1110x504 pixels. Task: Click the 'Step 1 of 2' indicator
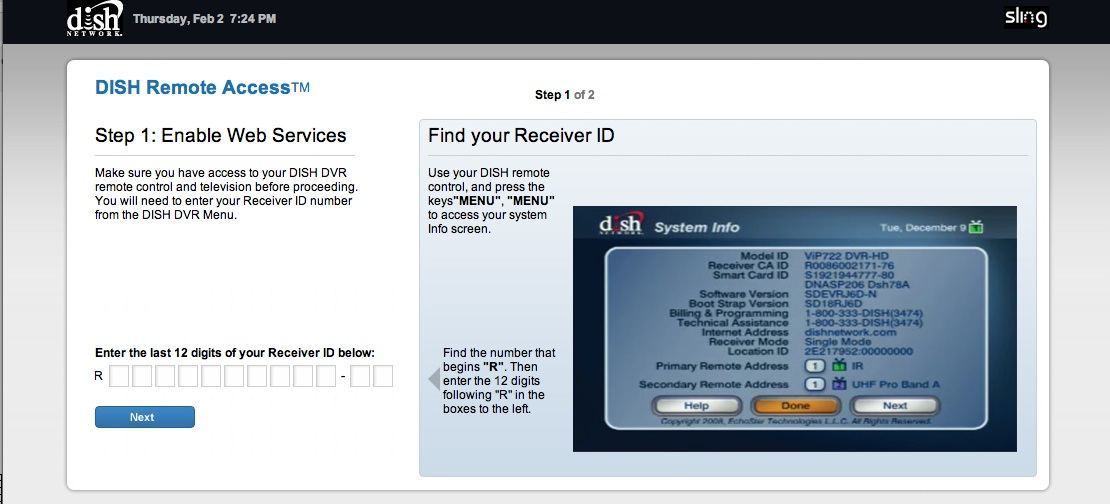[564, 95]
